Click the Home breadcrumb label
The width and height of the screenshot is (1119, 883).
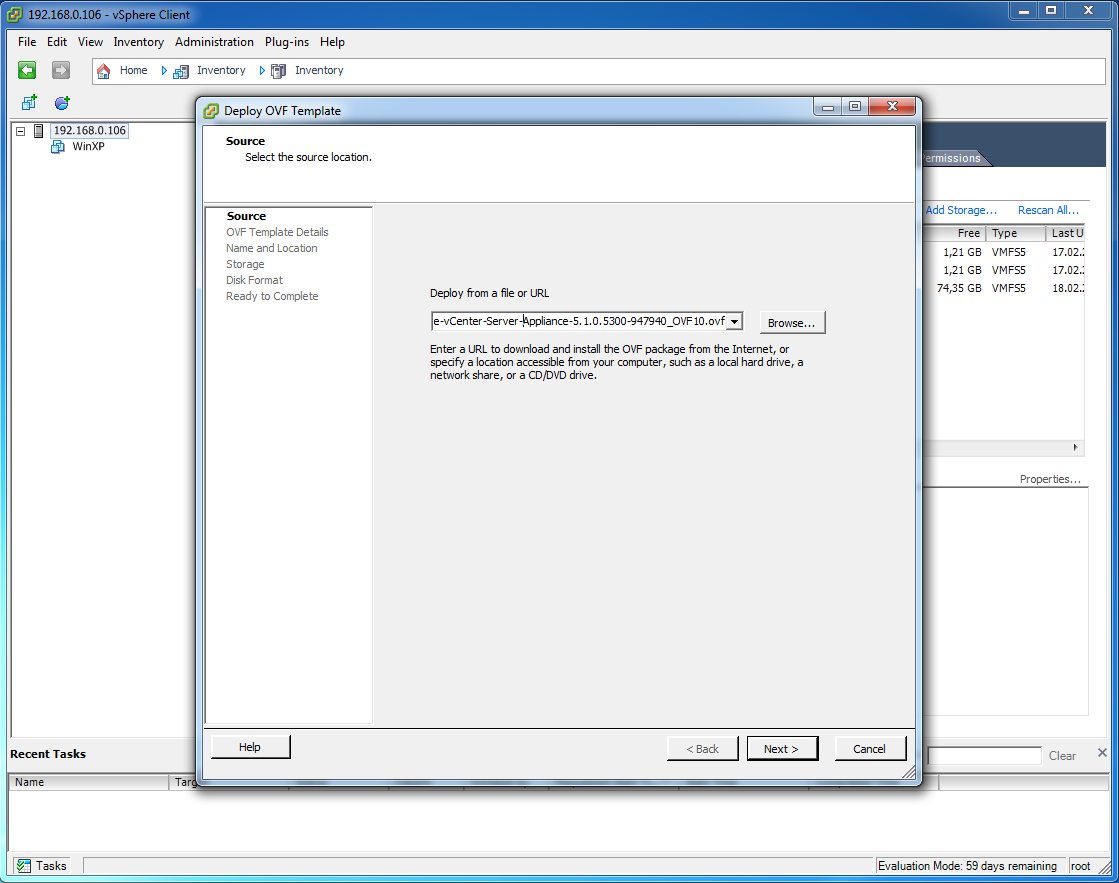133,71
